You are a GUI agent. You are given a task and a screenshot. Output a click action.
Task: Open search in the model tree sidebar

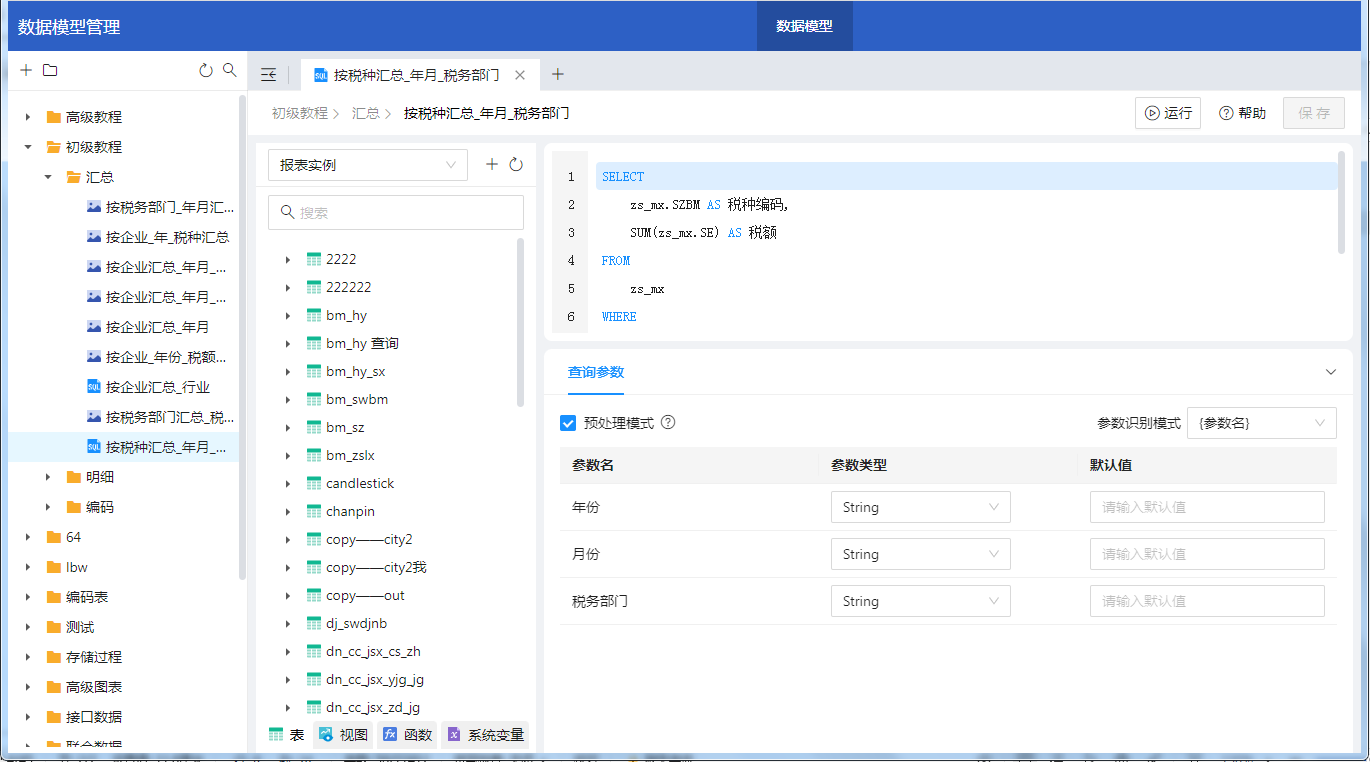click(x=230, y=70)
